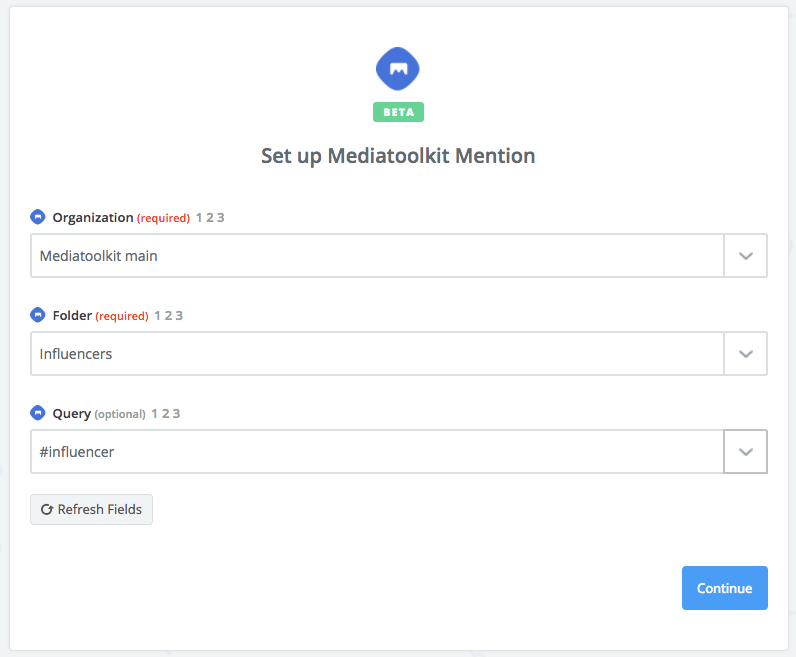The height and width of the screenshot is (657, 796).
Task: Click the 1 2 3 hint next to Query
Action: click(x=166, y=414)
